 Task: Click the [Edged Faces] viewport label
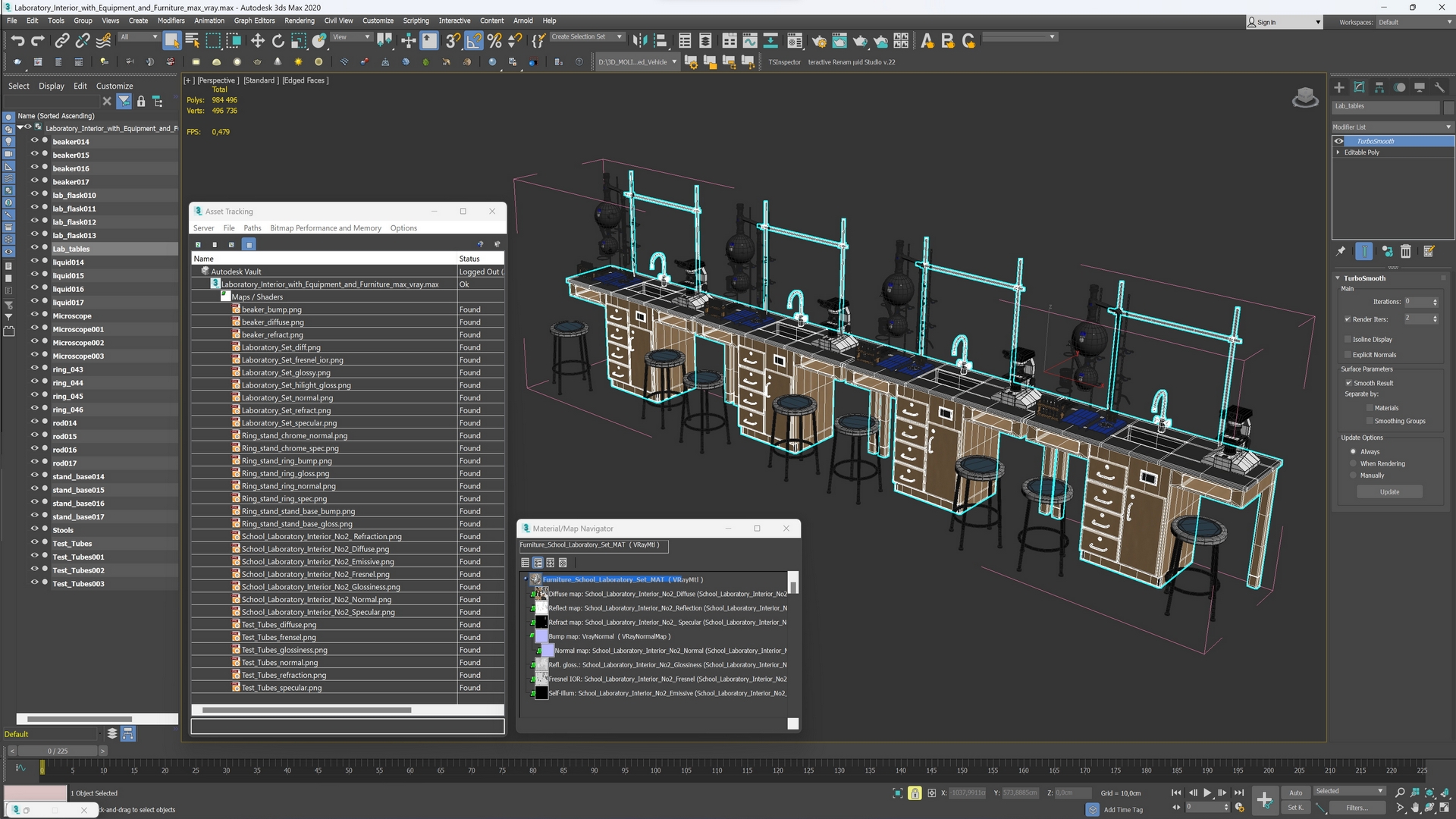(x=306, y=80)
